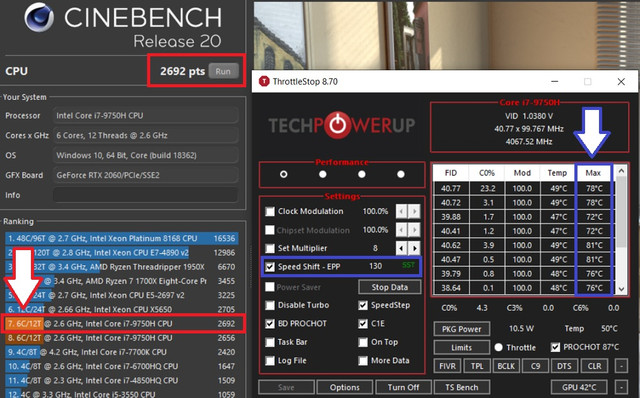Open the FIVR settings

[x=447, y=366]
